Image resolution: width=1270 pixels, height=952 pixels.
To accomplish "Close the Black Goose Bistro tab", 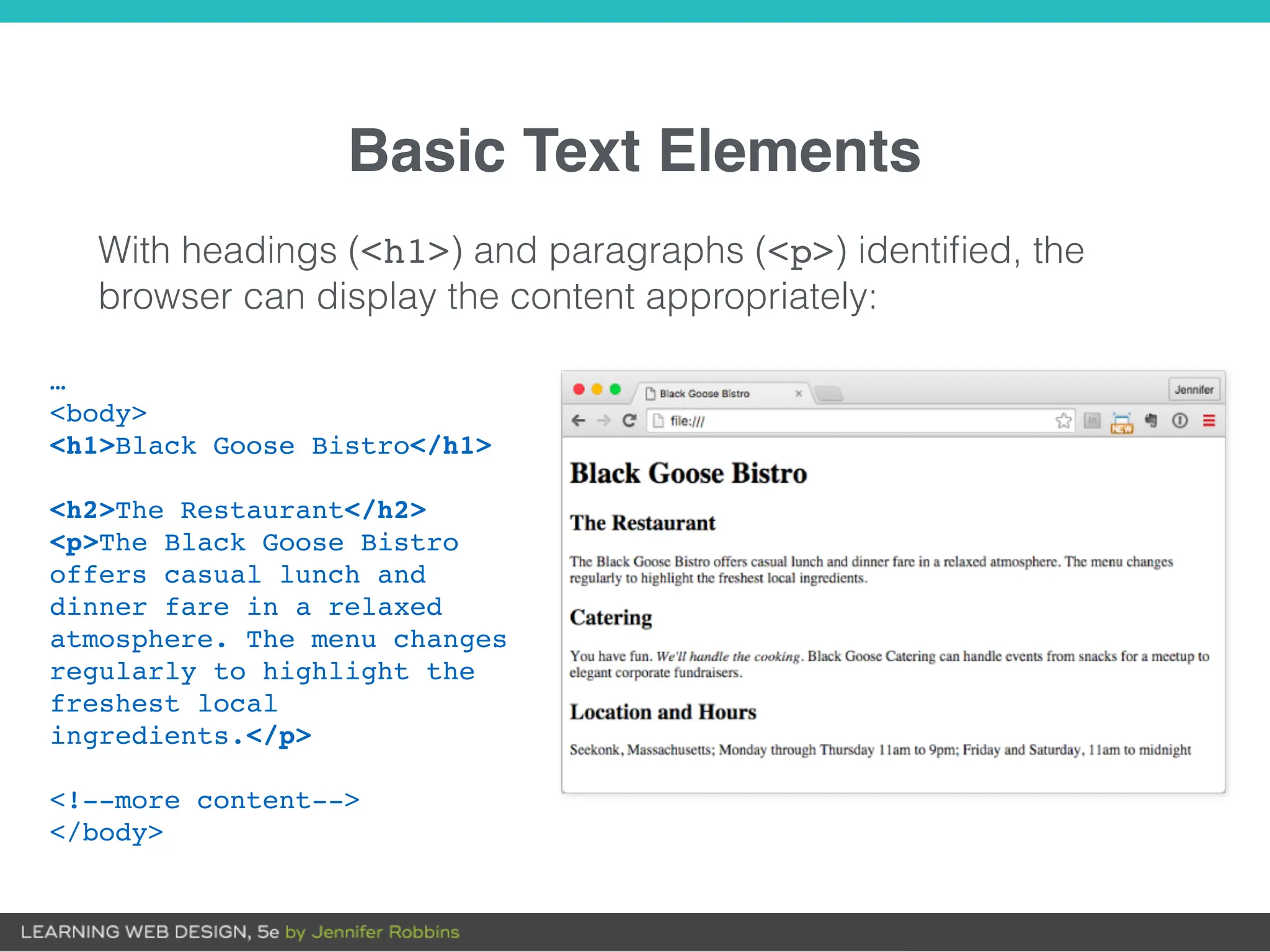I will click(x=799, y=394).
